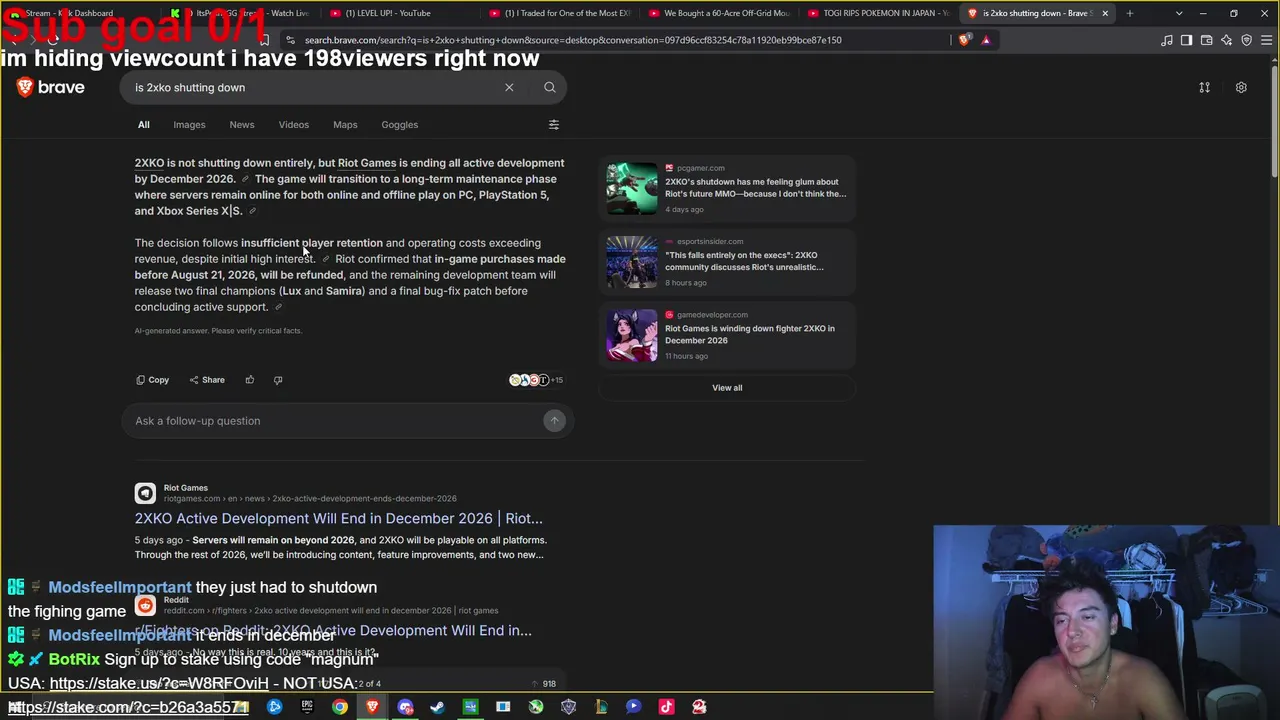Switch to the Images search tab
Screen dimensions: 1280x720
189,125
